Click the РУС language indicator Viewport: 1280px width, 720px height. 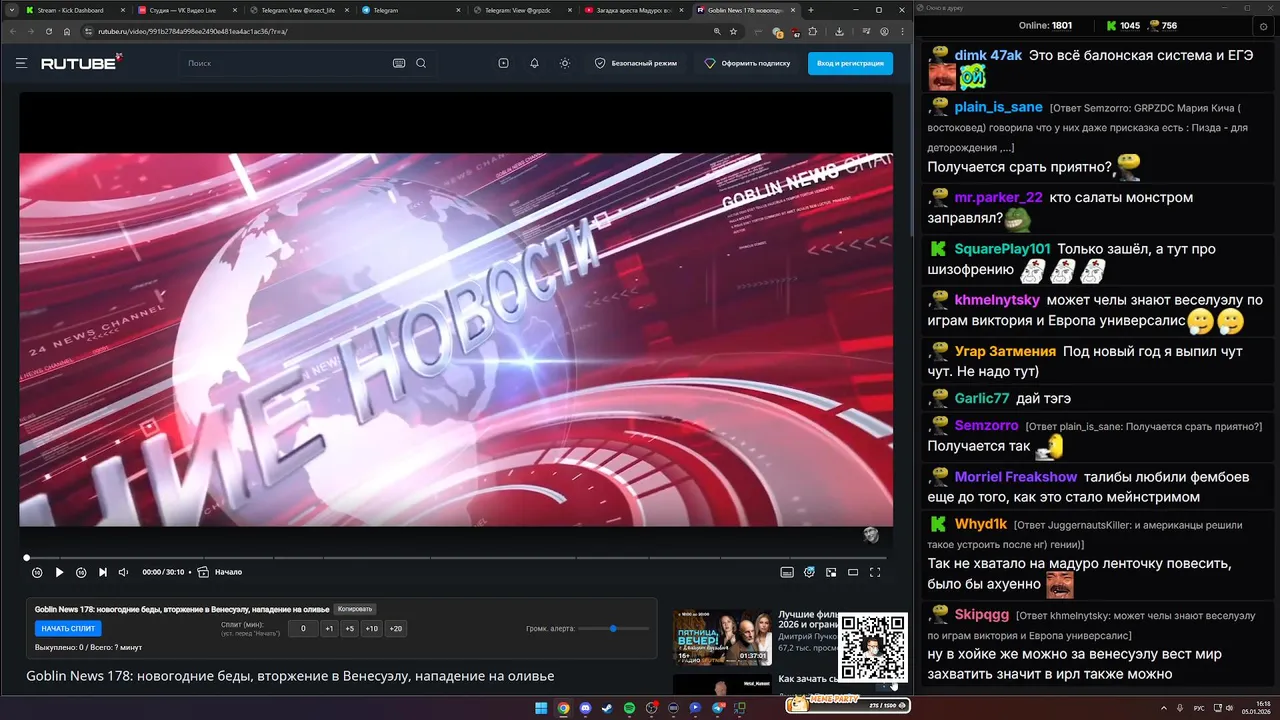tap(1199, 708)
